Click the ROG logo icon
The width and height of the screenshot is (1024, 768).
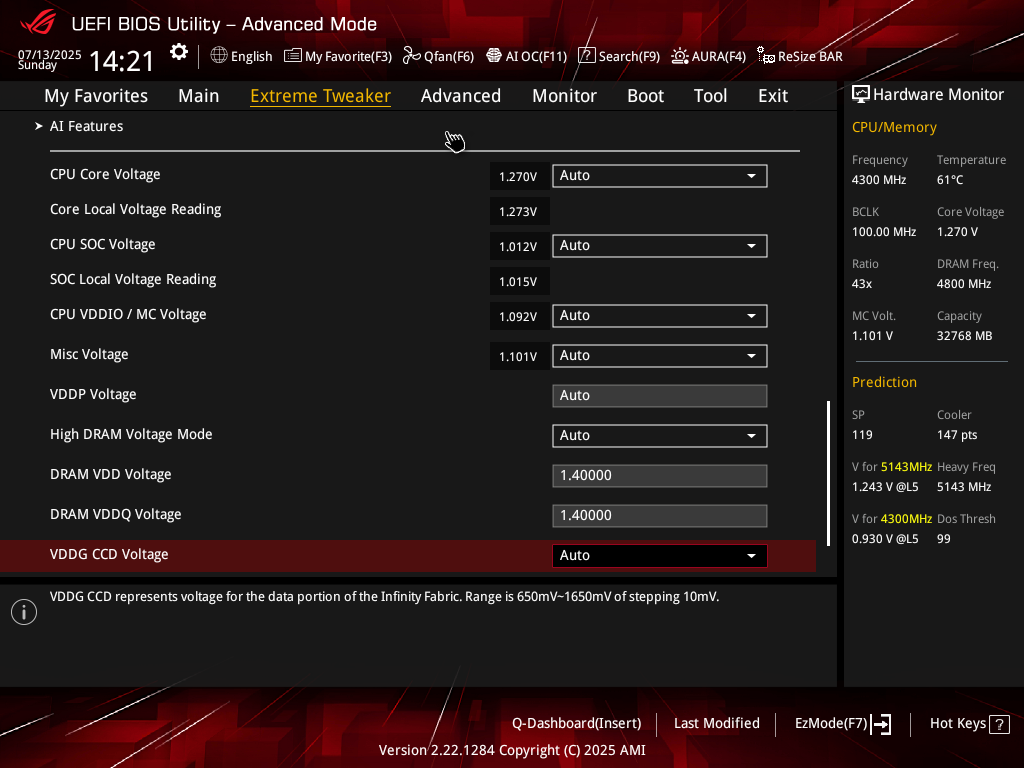tap(38, 23)
